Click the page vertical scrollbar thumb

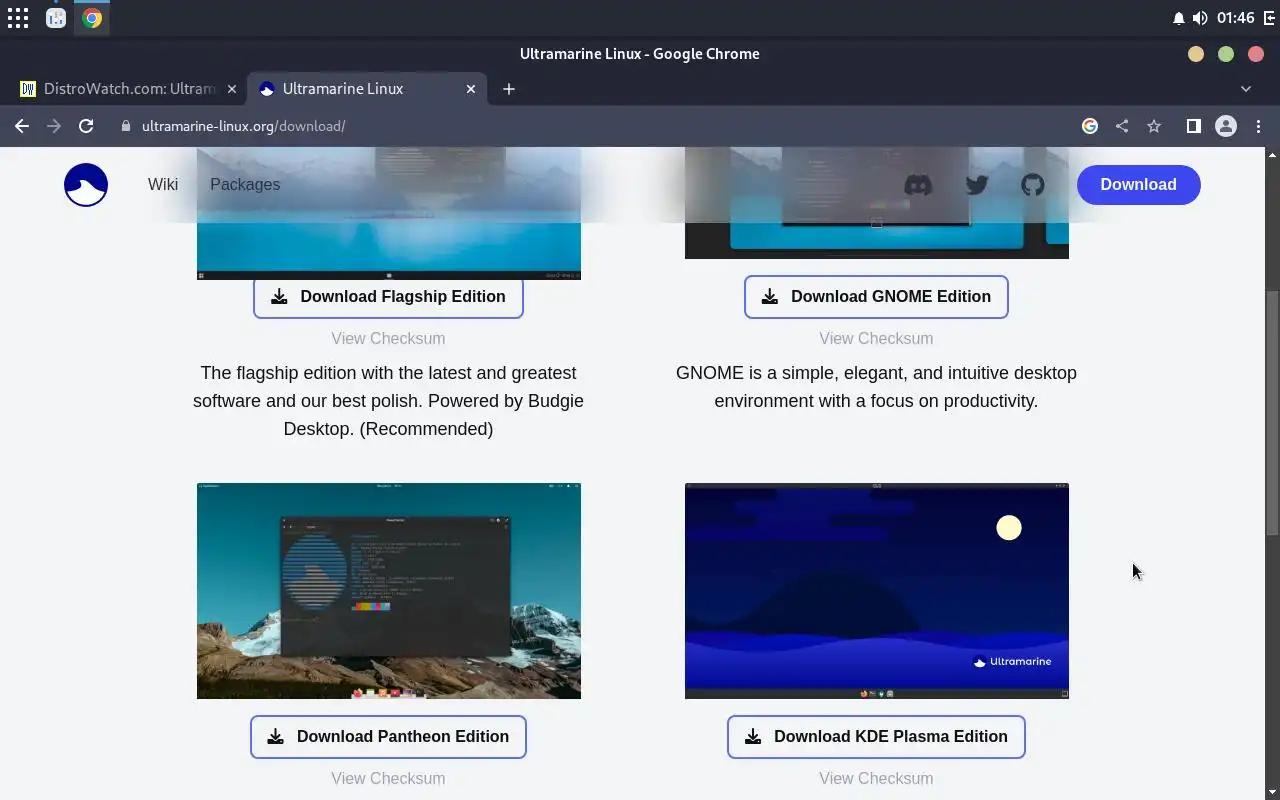1272,415
